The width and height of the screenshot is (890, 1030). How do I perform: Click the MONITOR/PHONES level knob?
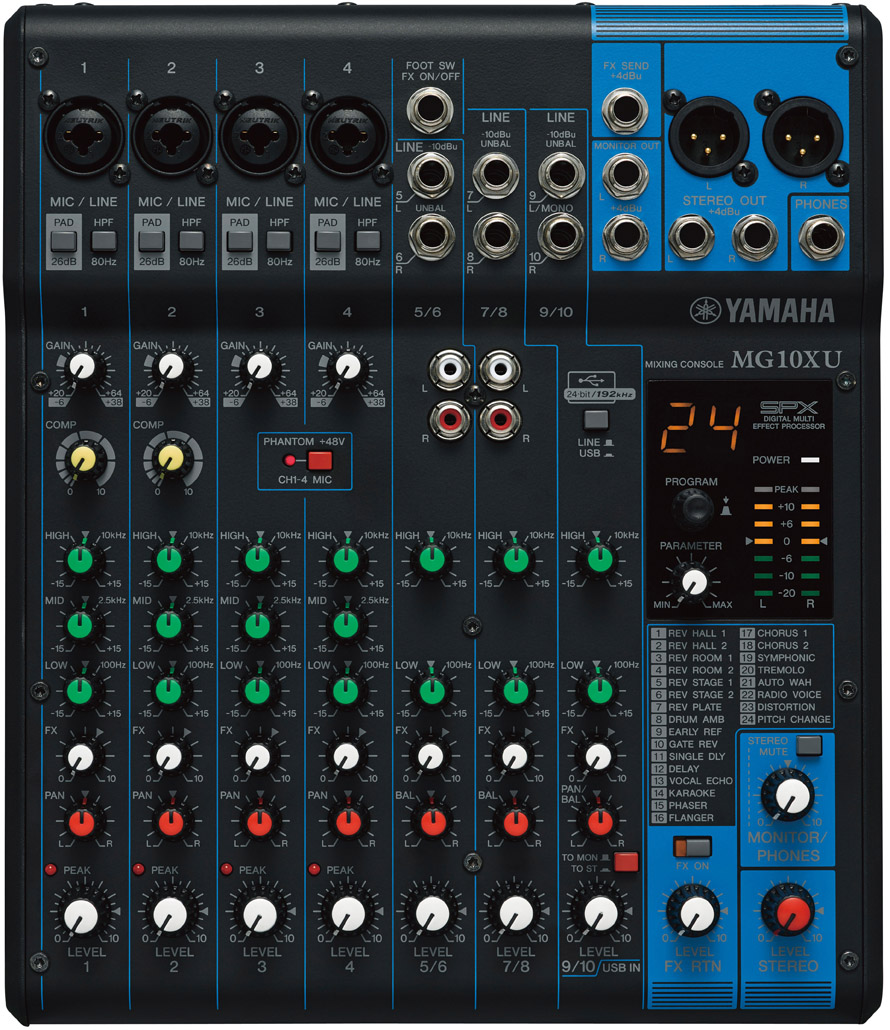(x=788, y=796)
